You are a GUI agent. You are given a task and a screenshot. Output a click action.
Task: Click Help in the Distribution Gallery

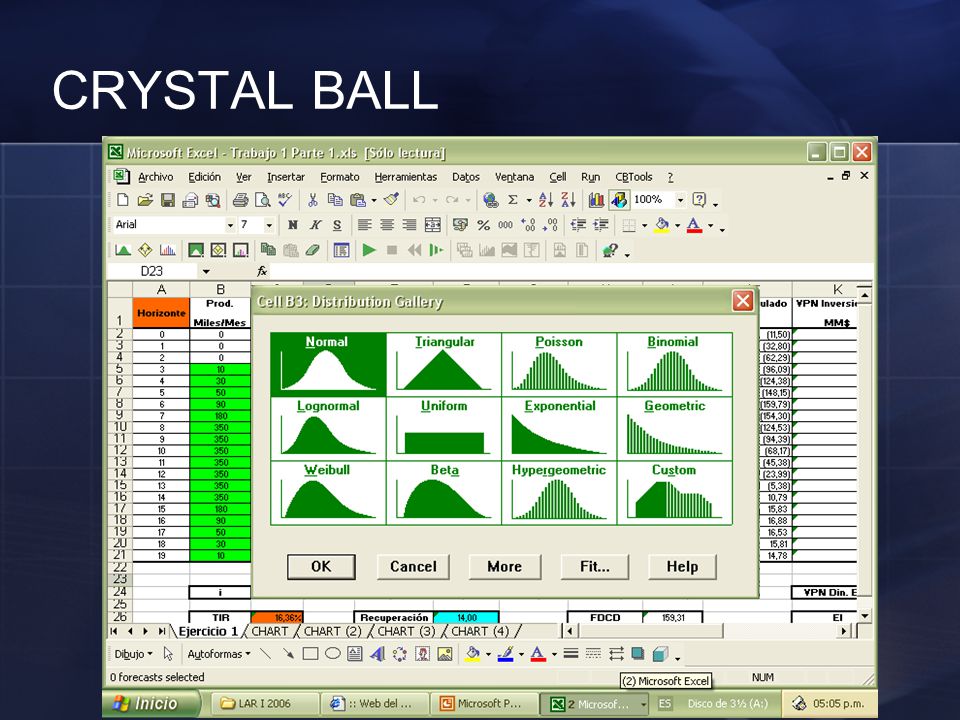(682, 566)
